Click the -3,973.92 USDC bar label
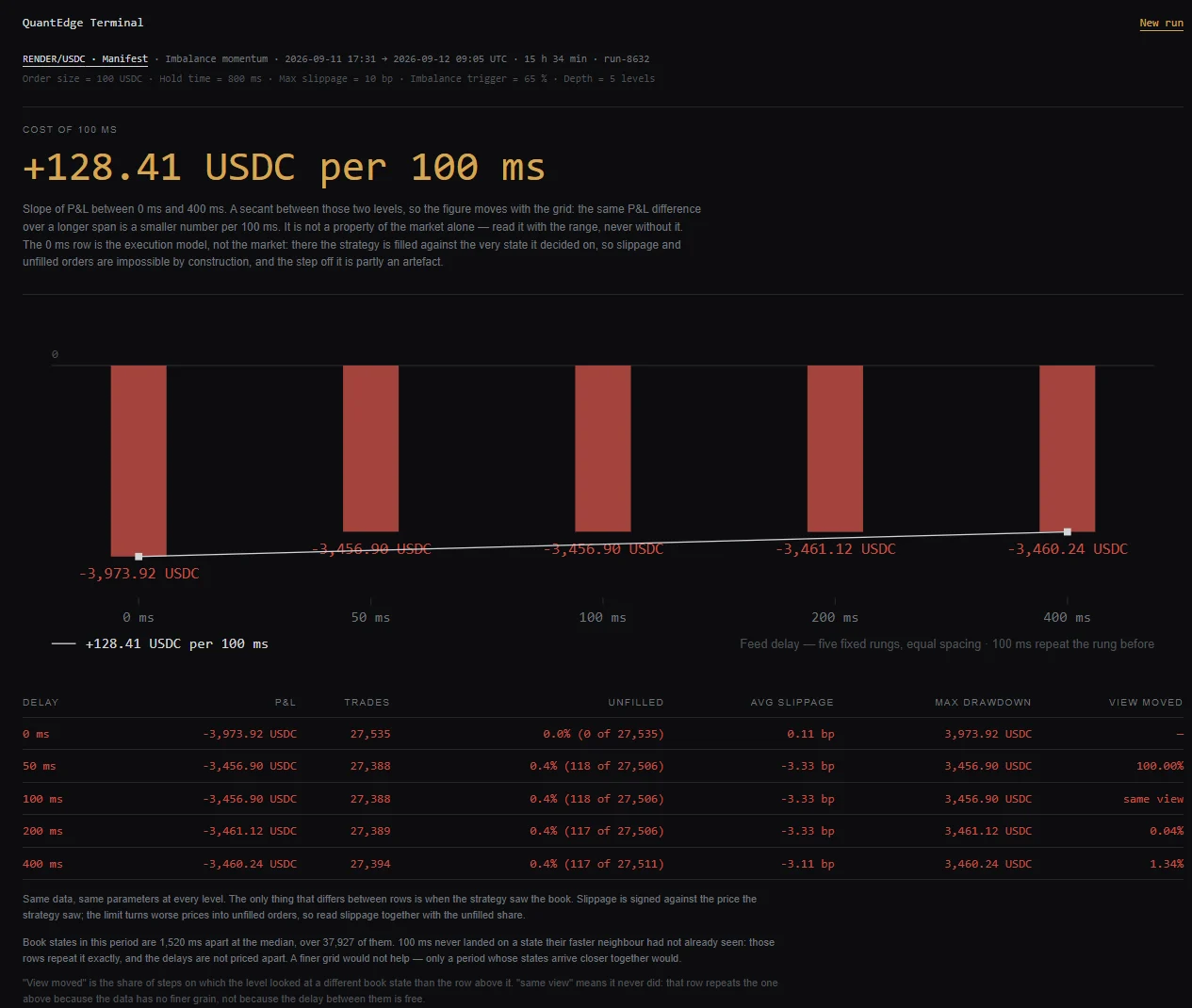 point(139,573)
